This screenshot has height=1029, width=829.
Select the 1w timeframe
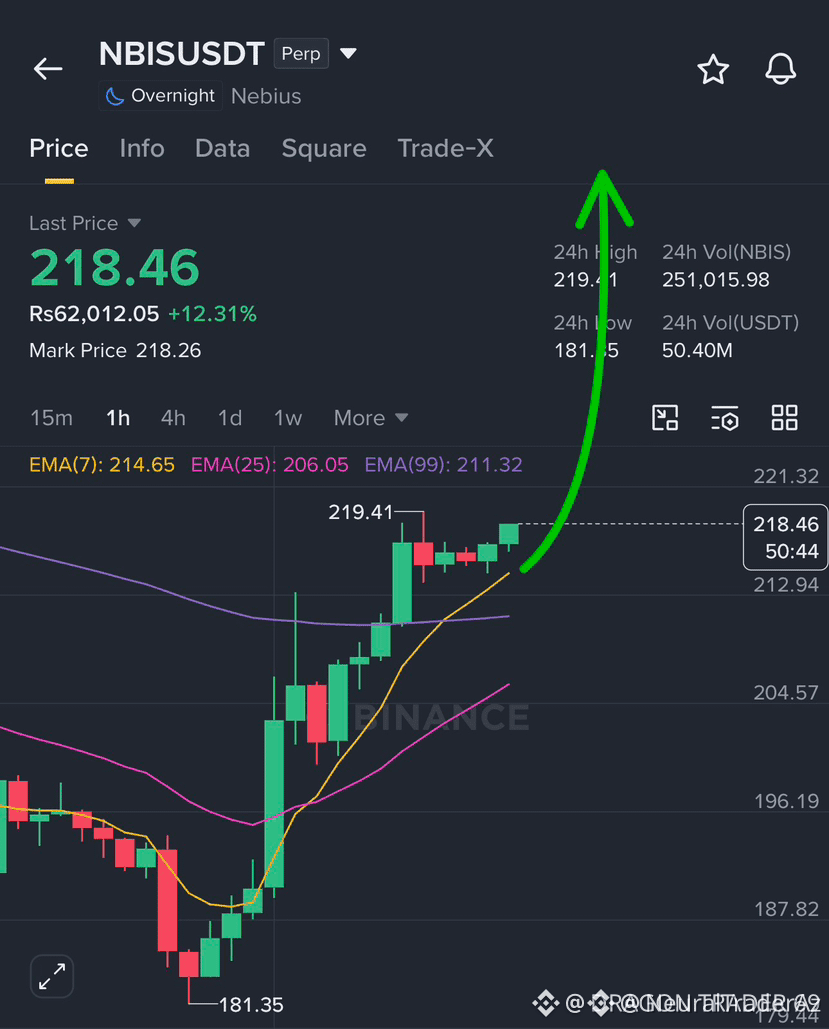[x=287, y=418]
